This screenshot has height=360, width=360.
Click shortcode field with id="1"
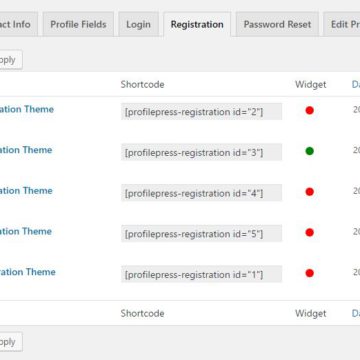(x=201, y=274)
